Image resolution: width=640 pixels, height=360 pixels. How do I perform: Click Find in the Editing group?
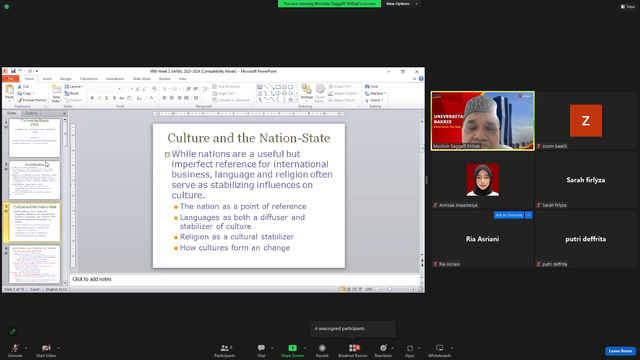(371, 87)
